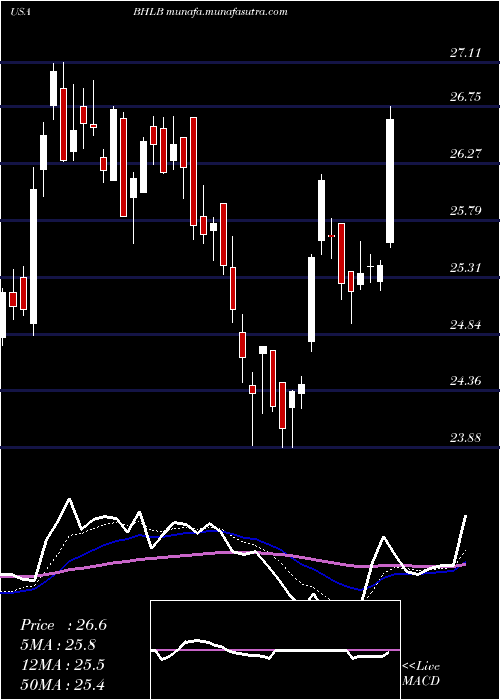Viewport: 500px width, 700px height.
Task: Click the 25.31 price level label
Action: pos(465,268)
